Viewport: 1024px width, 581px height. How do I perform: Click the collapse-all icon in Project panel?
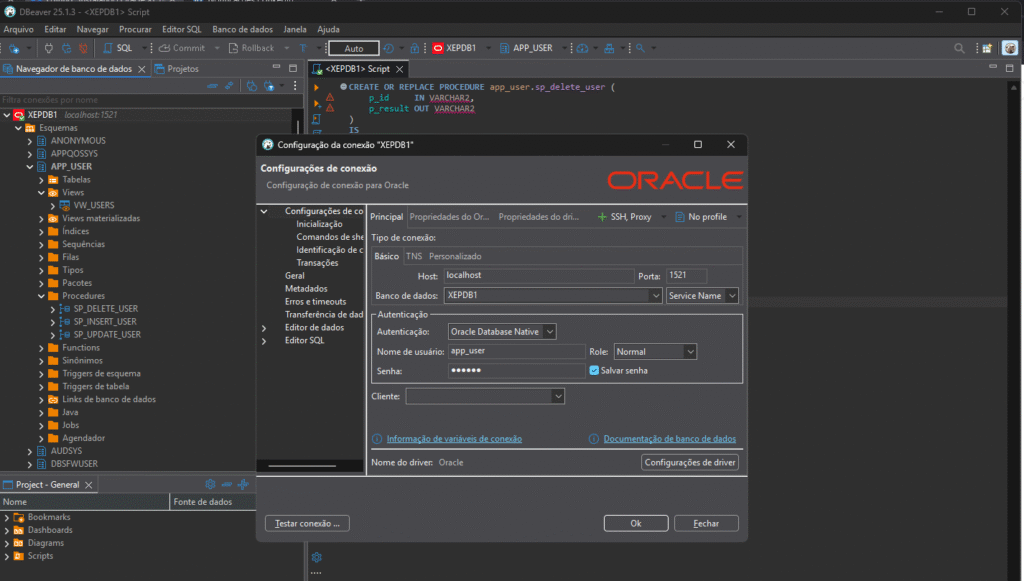pyautogui.click(x=226, y=484)
